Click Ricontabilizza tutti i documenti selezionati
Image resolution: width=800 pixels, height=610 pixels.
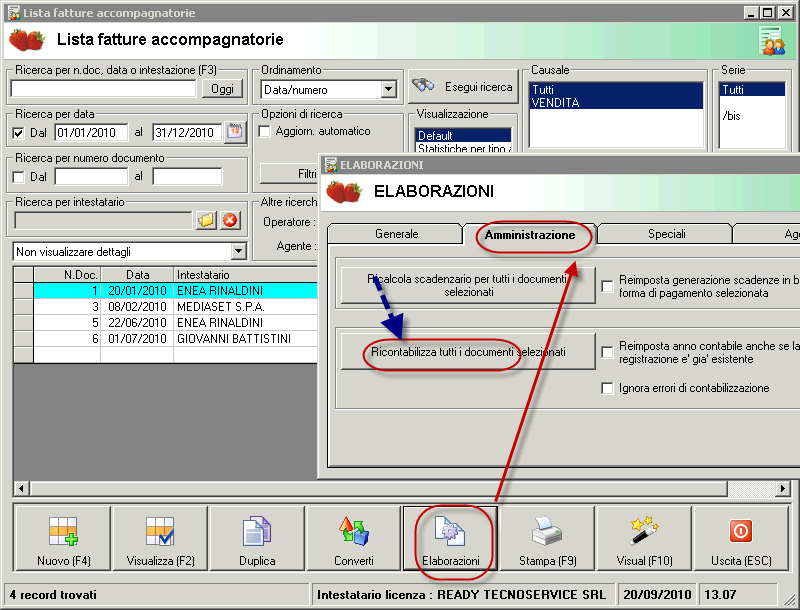[468, 352]
